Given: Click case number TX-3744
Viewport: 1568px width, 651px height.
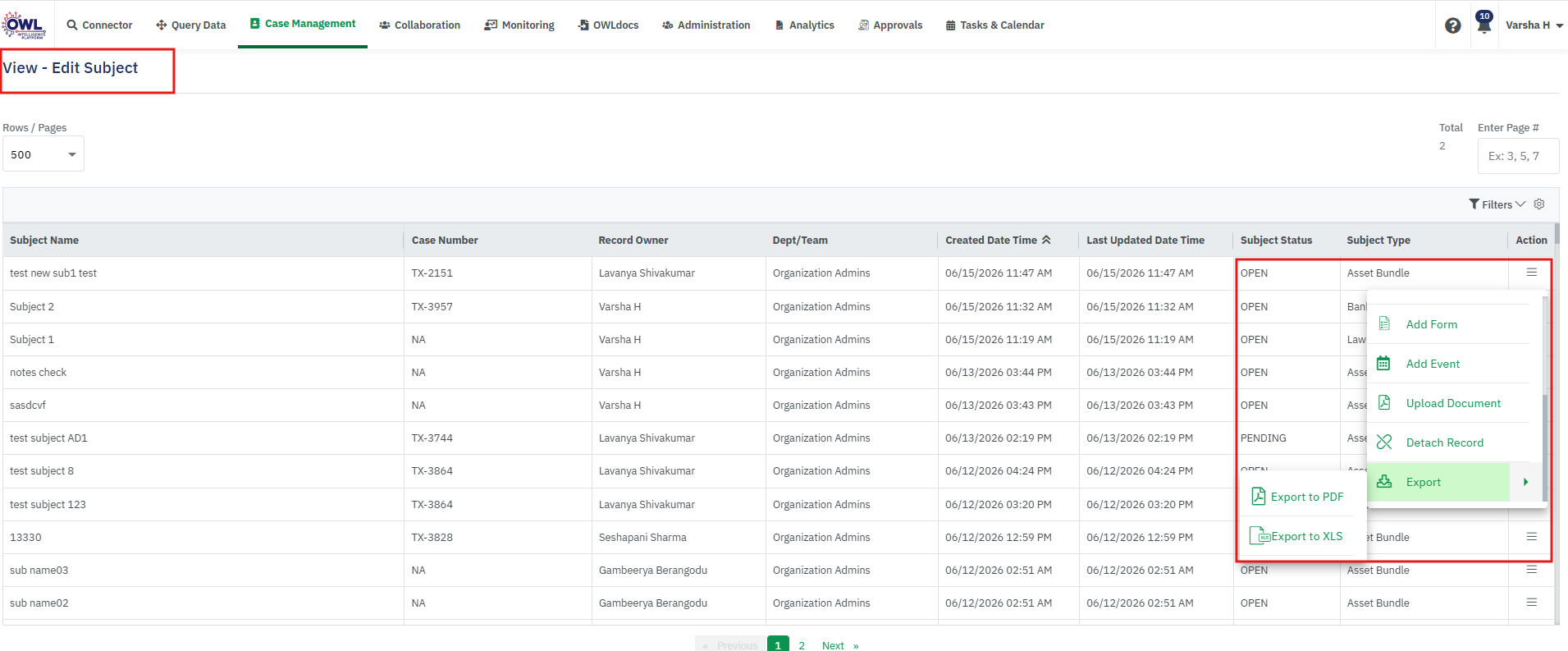Looking at the screenshot, I should [432, 438].
